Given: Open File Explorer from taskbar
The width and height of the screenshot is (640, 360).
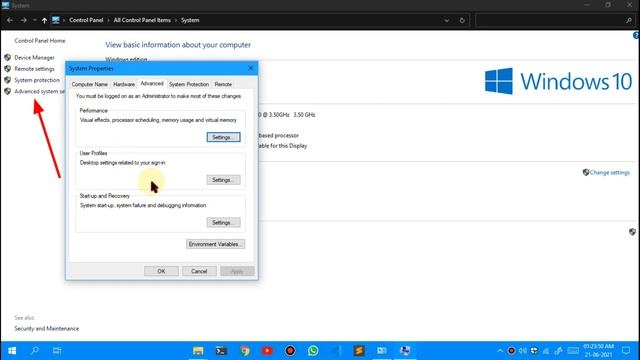Looking at the screenshot, I should click(x=198, y=351).
